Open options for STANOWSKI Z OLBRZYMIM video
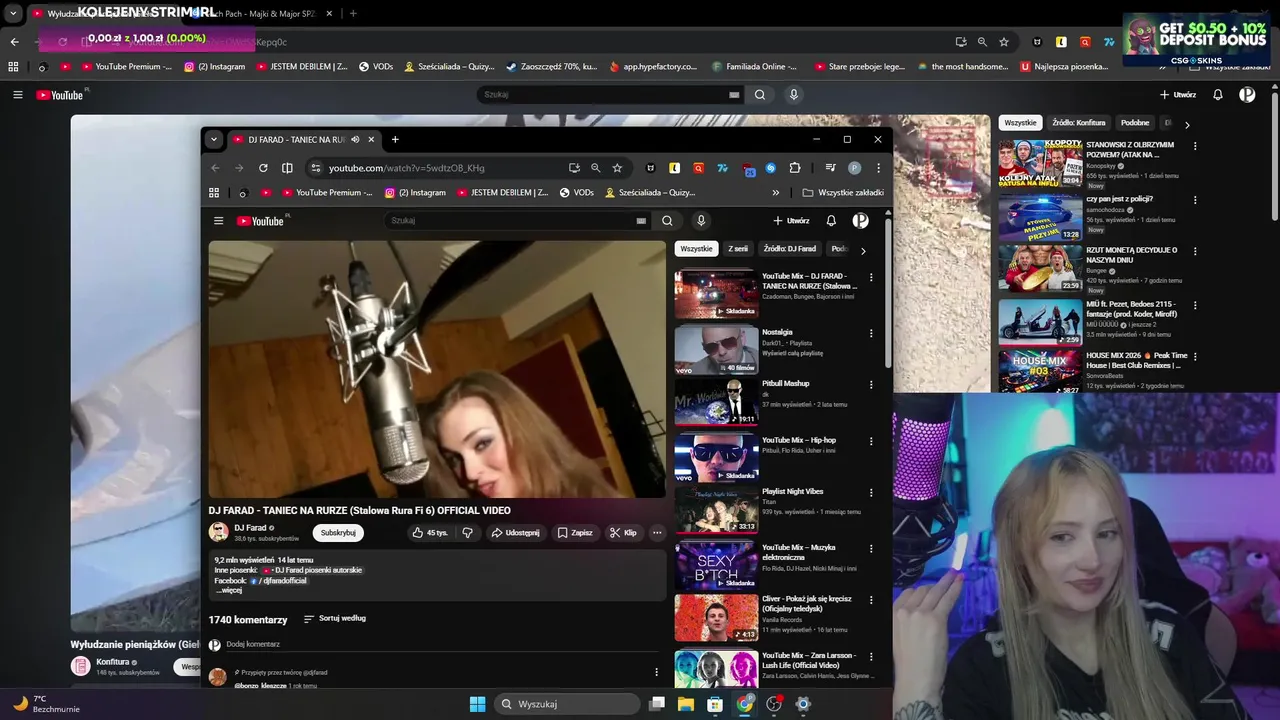1280x720 pixels. [x=1195, y=146]
